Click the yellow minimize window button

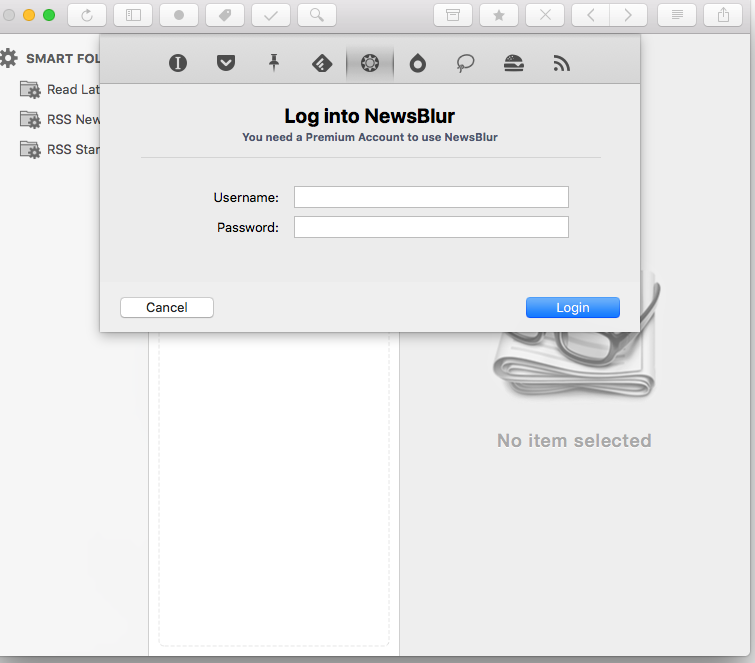coord(29,15)
